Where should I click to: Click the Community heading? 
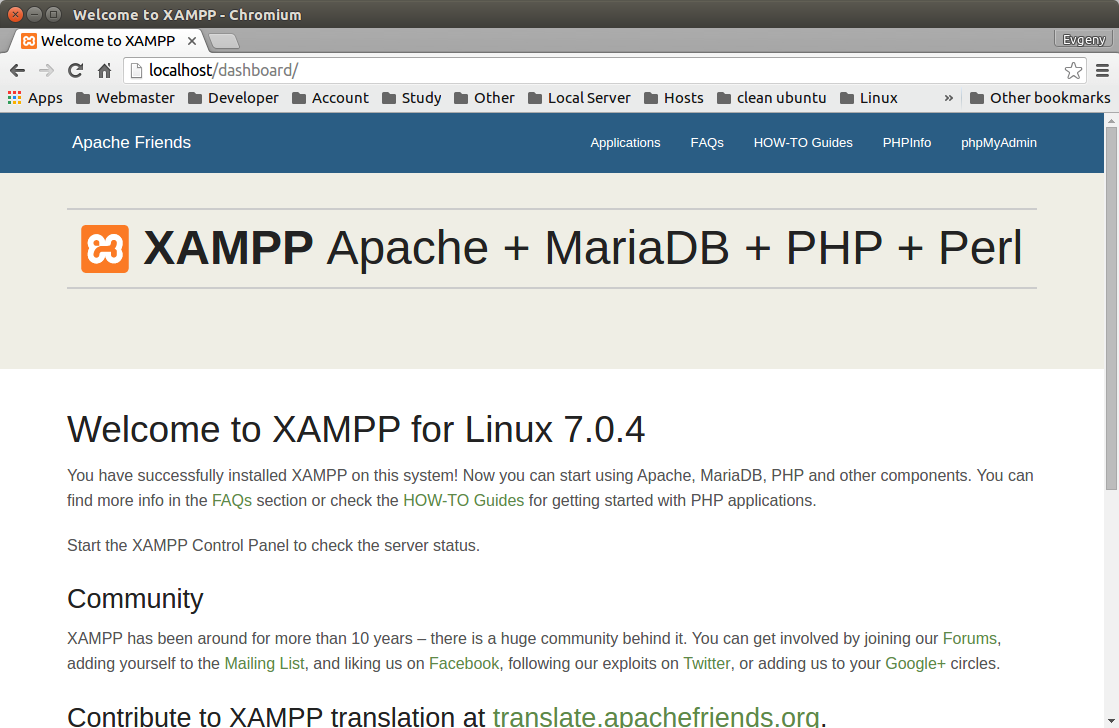point(135,599)
